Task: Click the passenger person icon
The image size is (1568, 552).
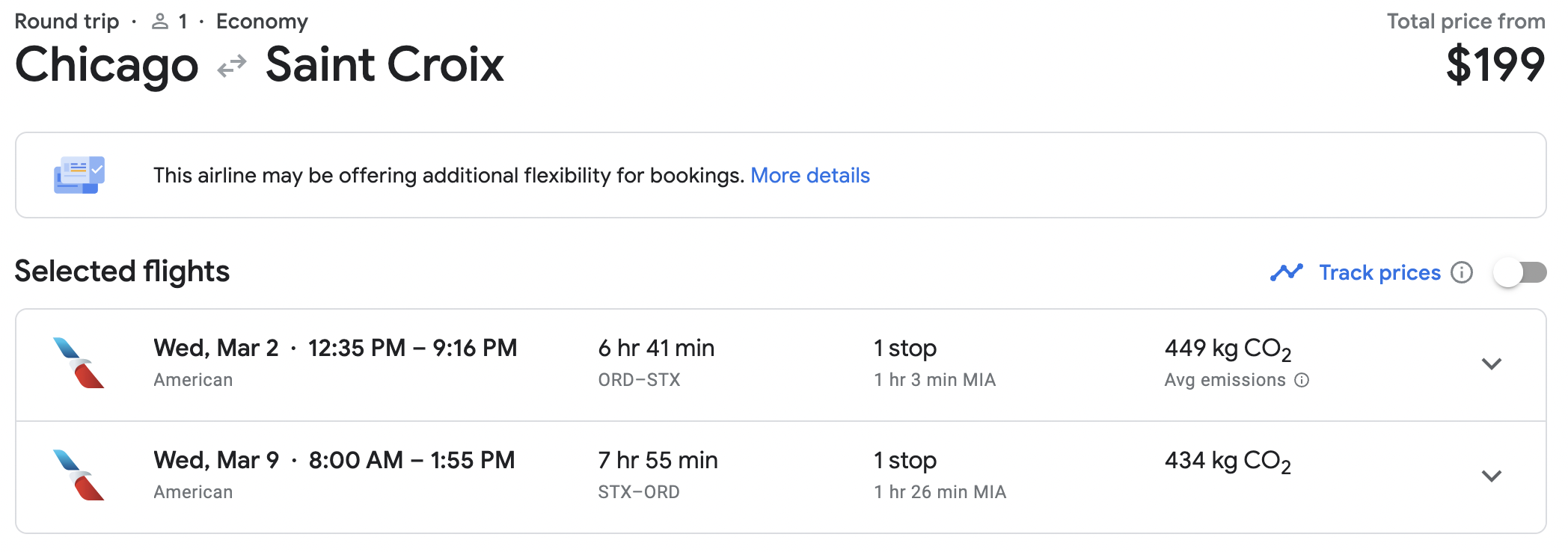Action: (159, 20)
